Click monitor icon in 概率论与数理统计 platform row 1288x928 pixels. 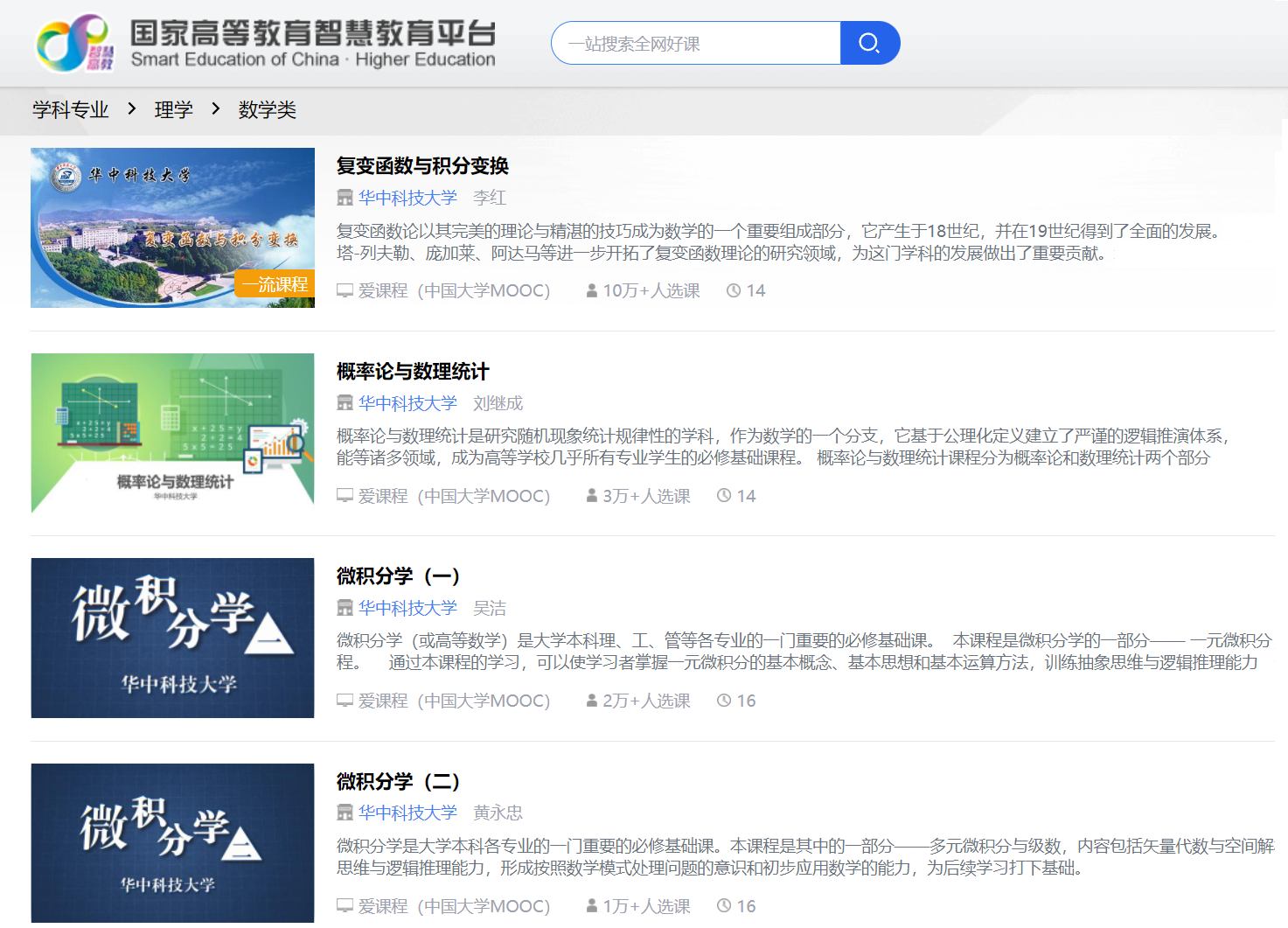[345, 496]
